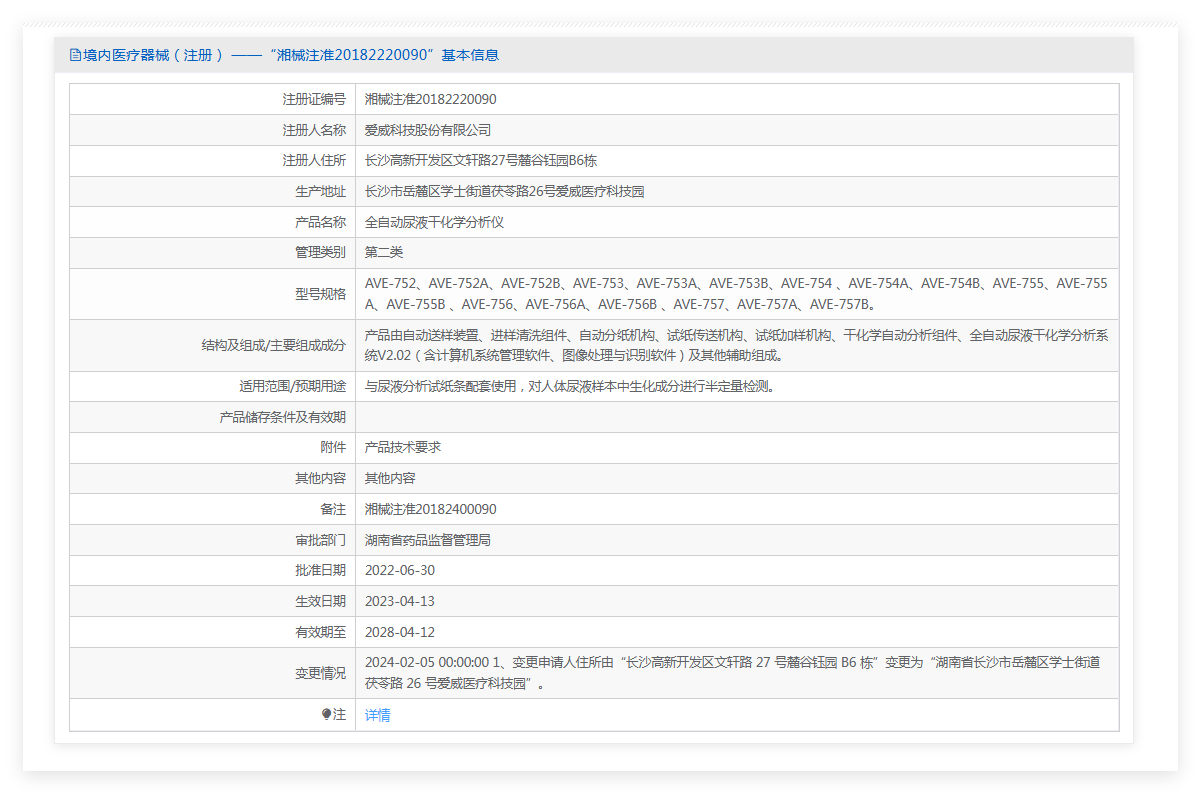
Task: Select 其他内容 value cell
Action: click(x=737, y=478)
